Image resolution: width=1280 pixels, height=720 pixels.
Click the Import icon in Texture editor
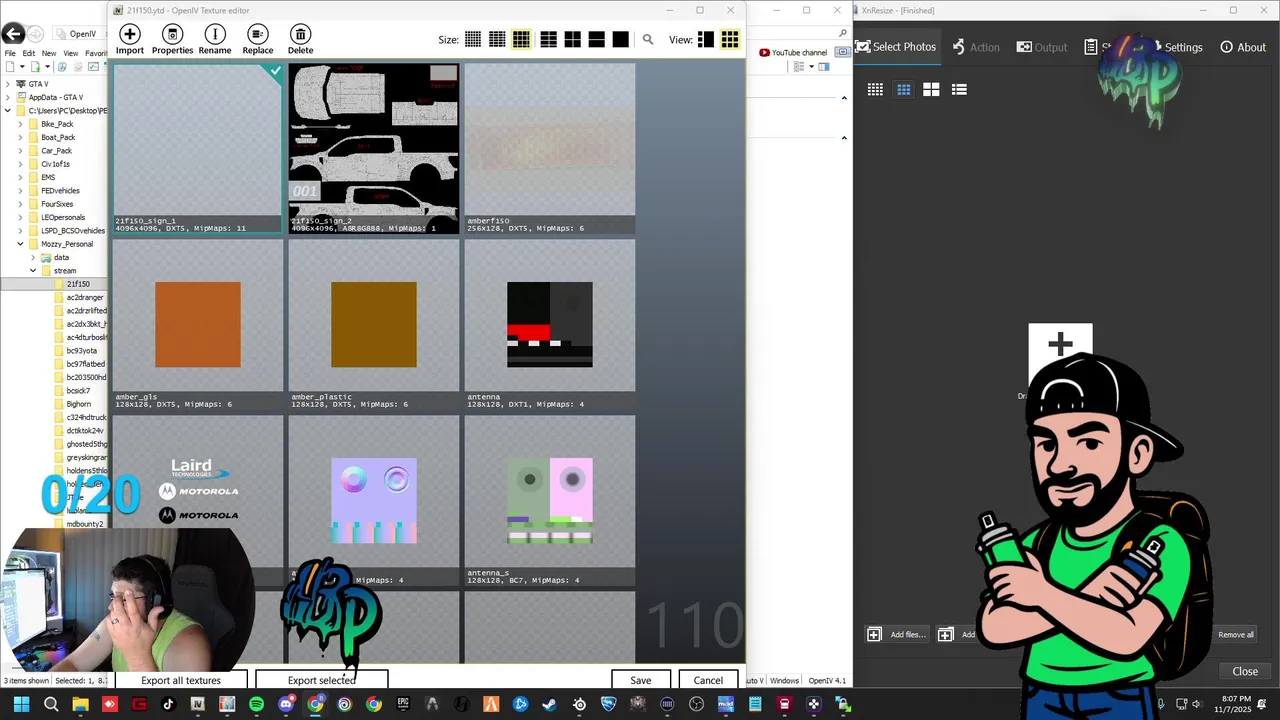pyautogui.click(x=129, y=35)
